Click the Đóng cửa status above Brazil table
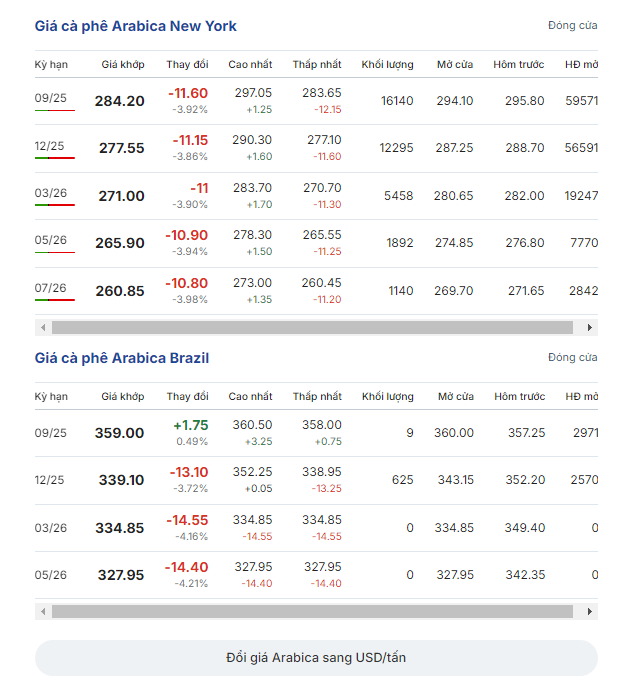The width and height of the screenshot is (629, 689). point(573,358)
